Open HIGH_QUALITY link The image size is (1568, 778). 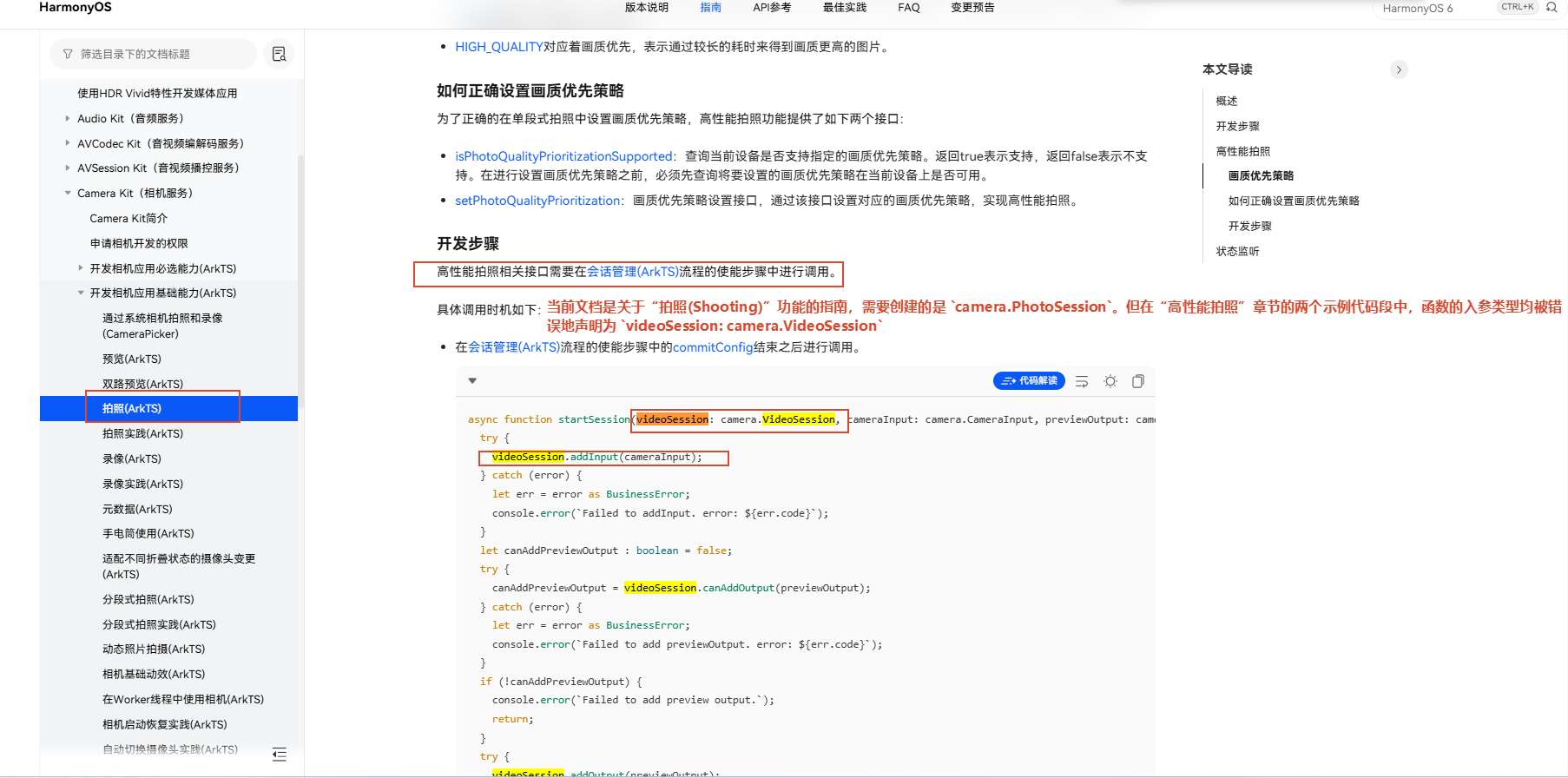(x=499, y=47)
